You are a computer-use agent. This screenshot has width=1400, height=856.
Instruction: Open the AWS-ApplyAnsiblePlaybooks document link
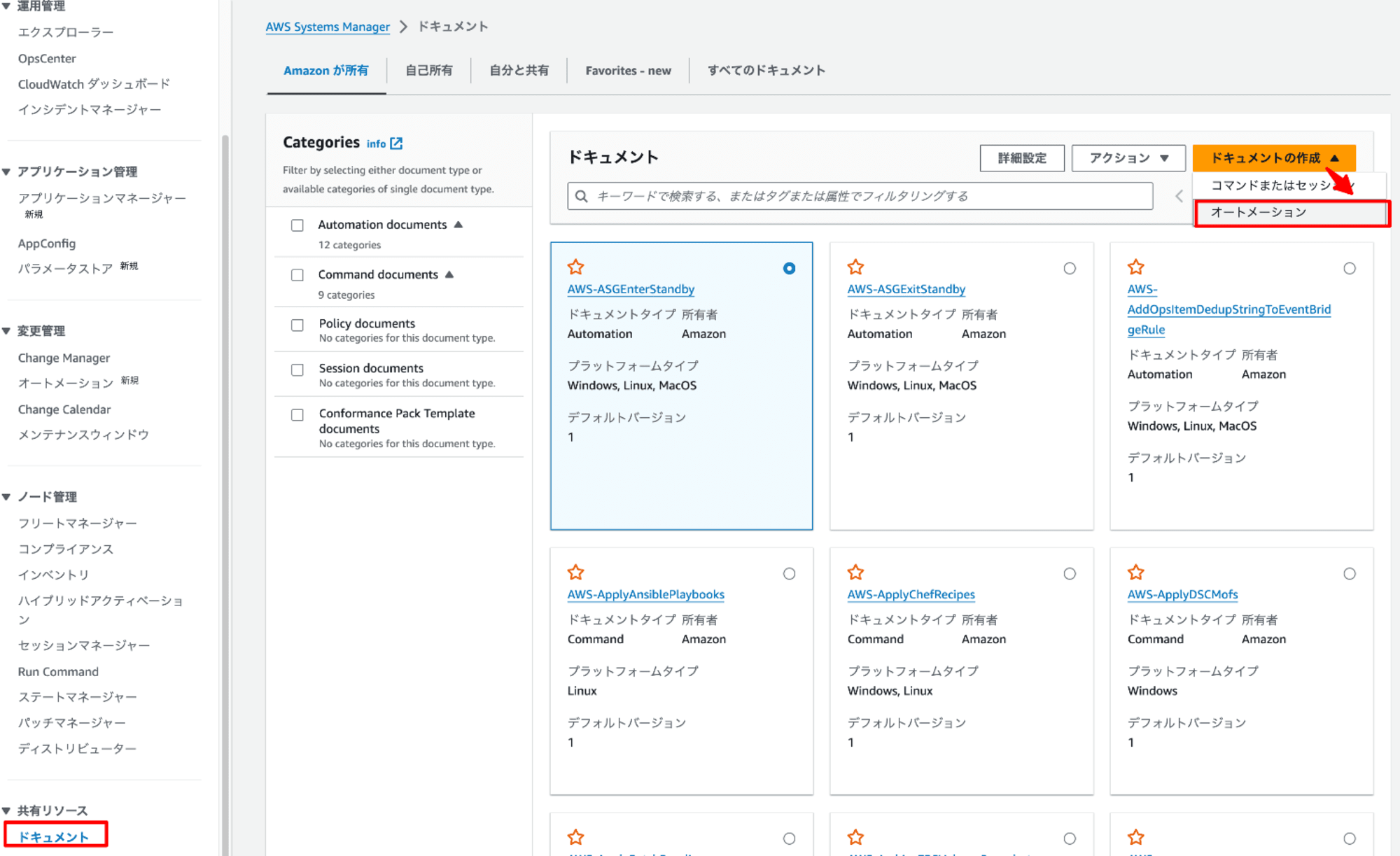[x=645, y=594]
